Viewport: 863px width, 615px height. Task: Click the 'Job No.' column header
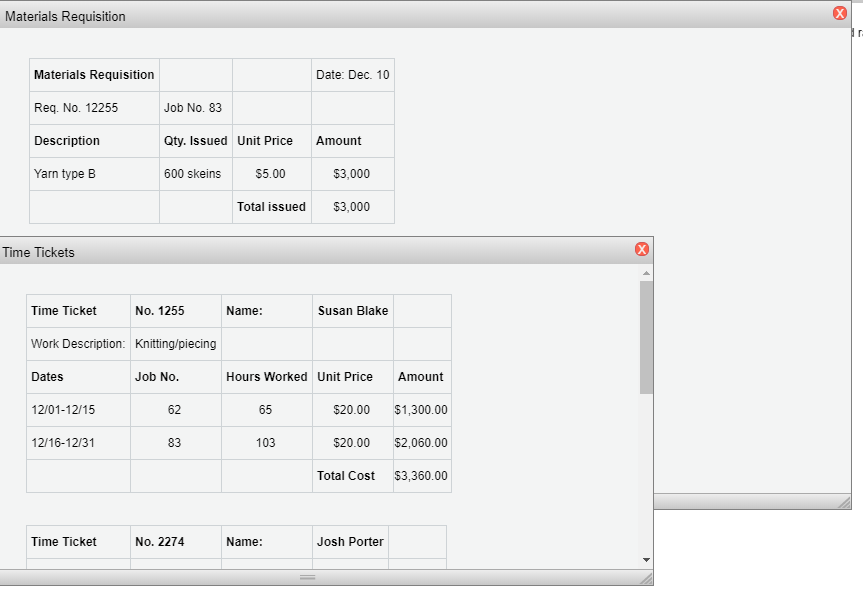pyautogui.click(x=176, y=377)
